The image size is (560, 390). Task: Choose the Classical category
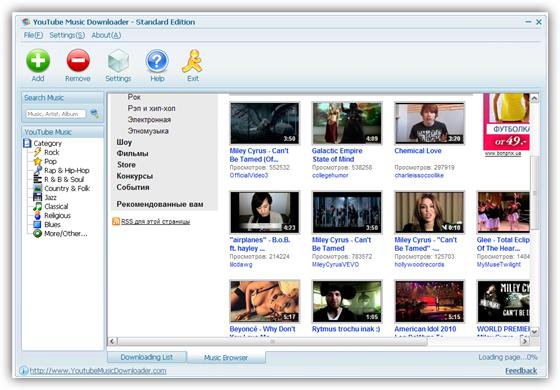tap(56, 206)
